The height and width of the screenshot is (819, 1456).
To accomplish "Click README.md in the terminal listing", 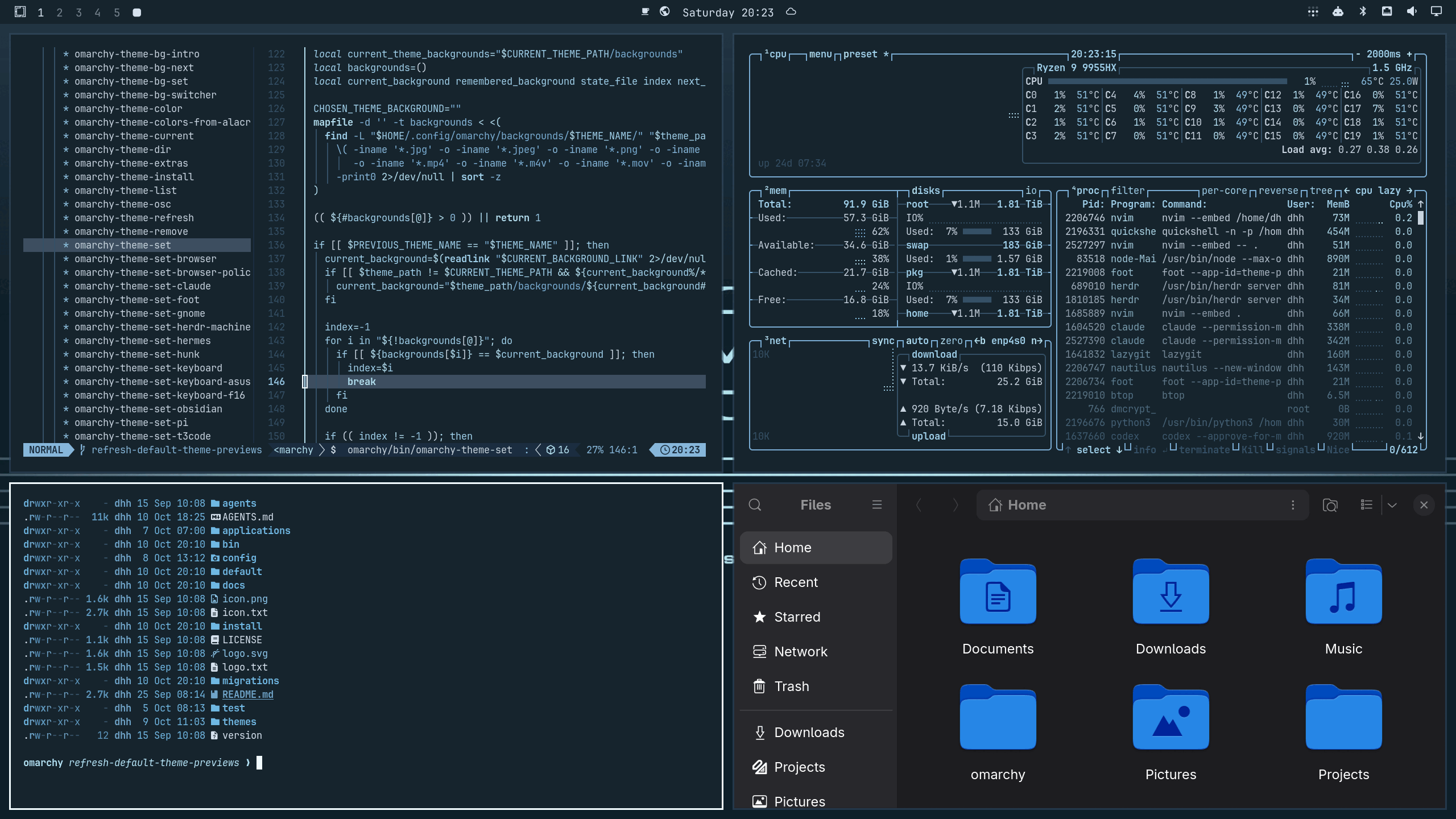I will click(247, 694).
